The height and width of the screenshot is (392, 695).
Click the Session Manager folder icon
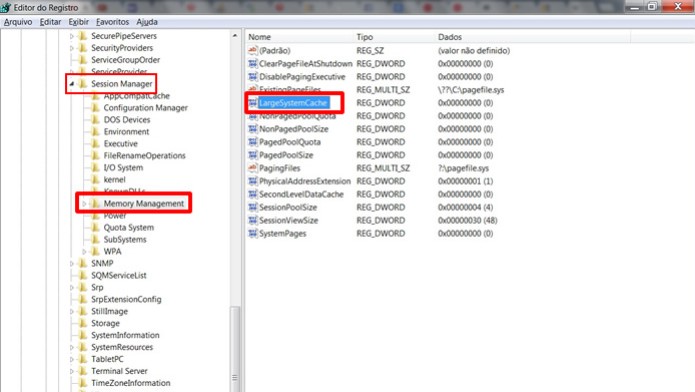coord(82,83)
